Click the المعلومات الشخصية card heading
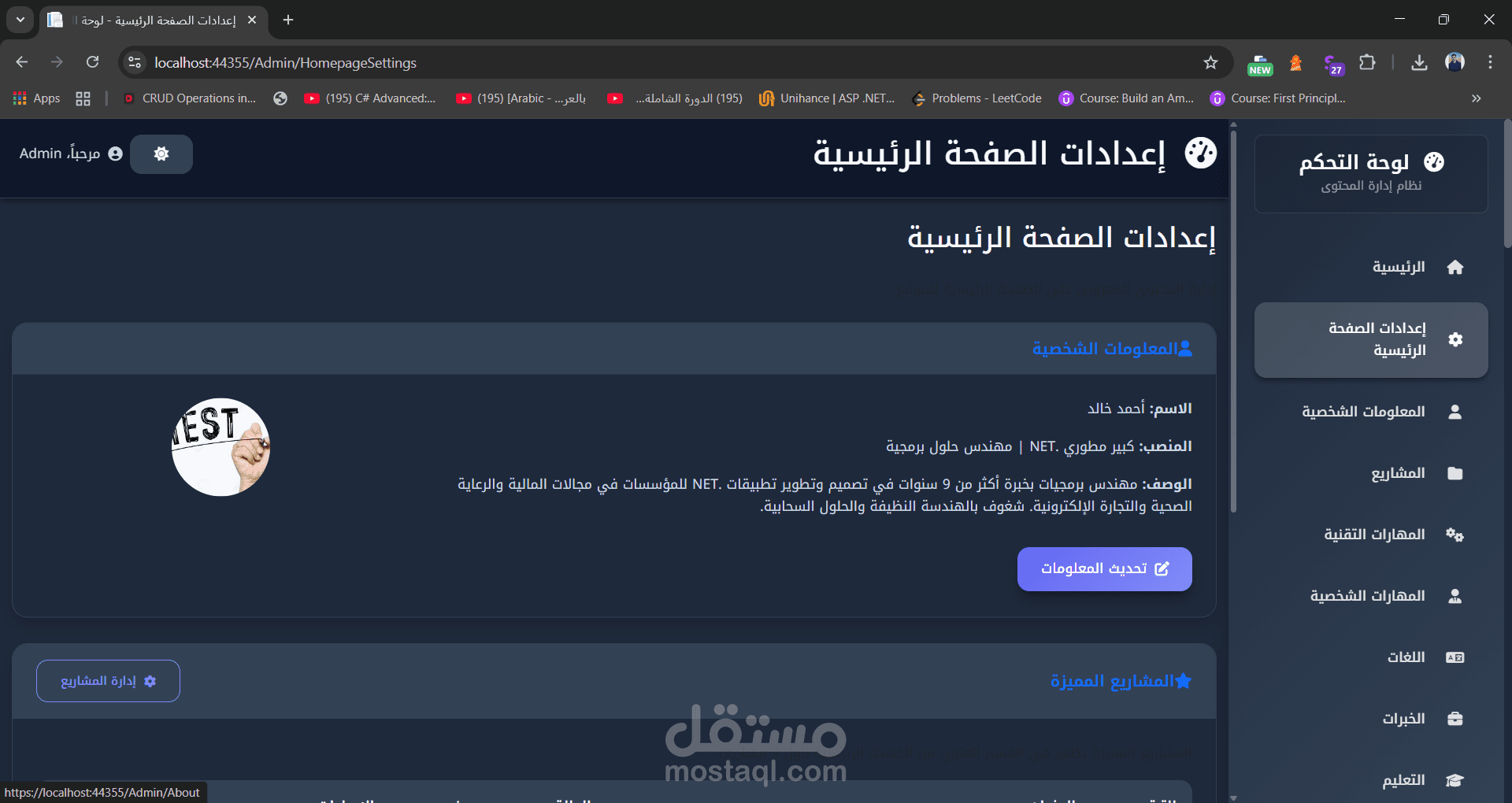Viewport: 1512px width, 803px height. point(1112,349)
